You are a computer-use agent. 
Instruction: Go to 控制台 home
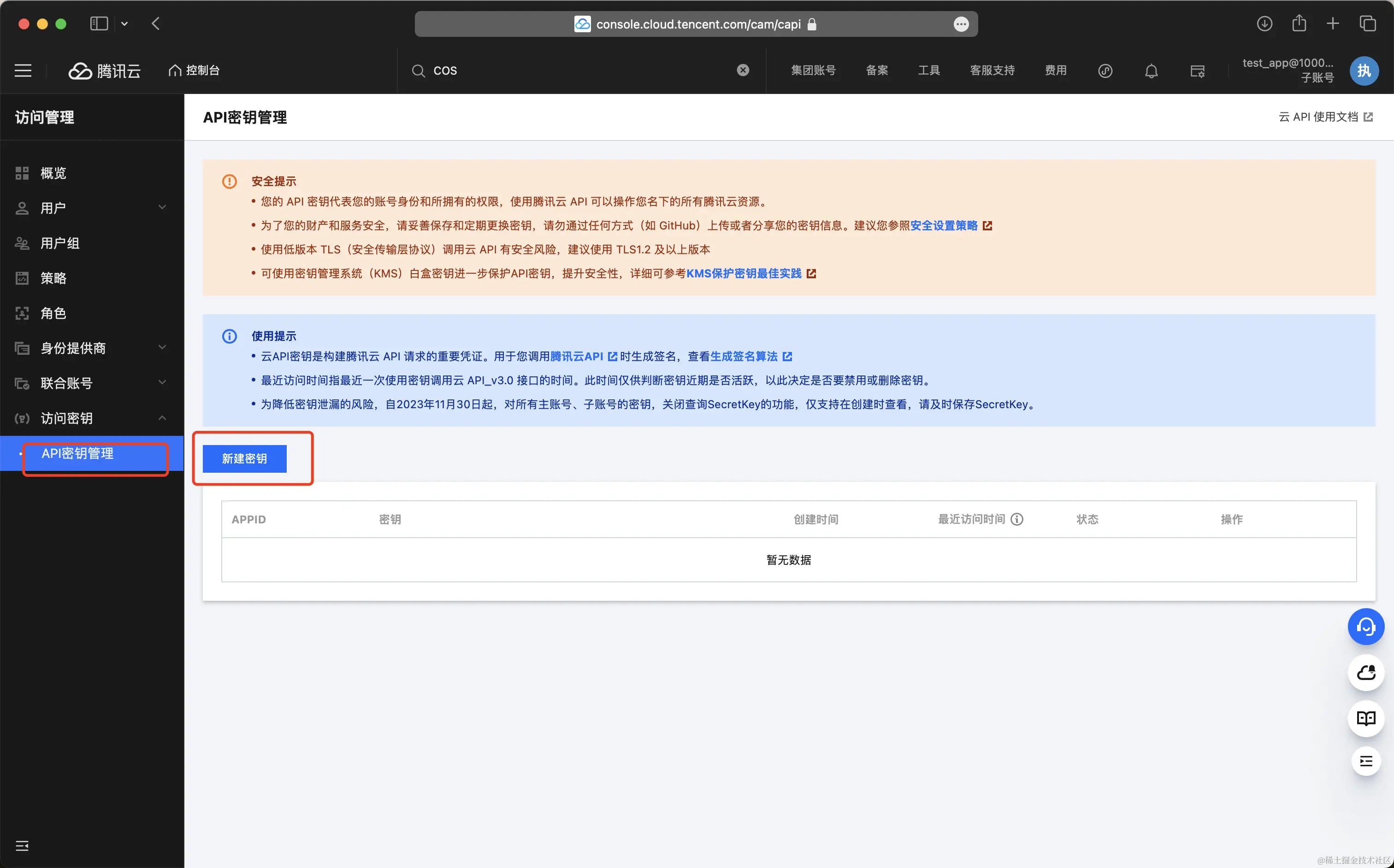(194, 70)
